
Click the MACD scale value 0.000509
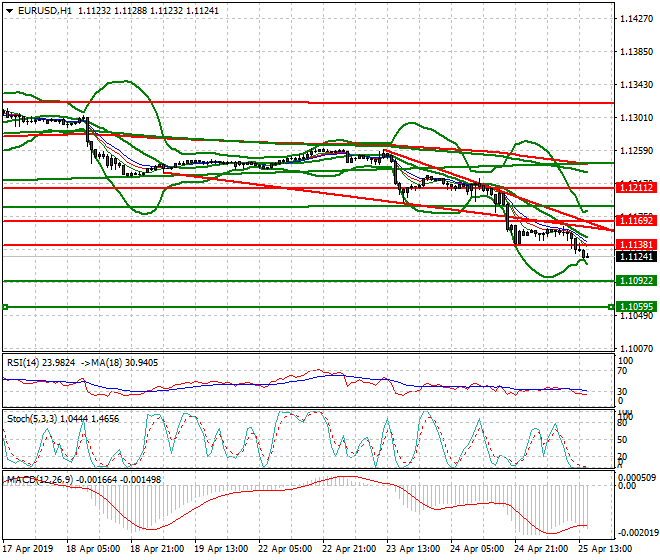[637, 477]
